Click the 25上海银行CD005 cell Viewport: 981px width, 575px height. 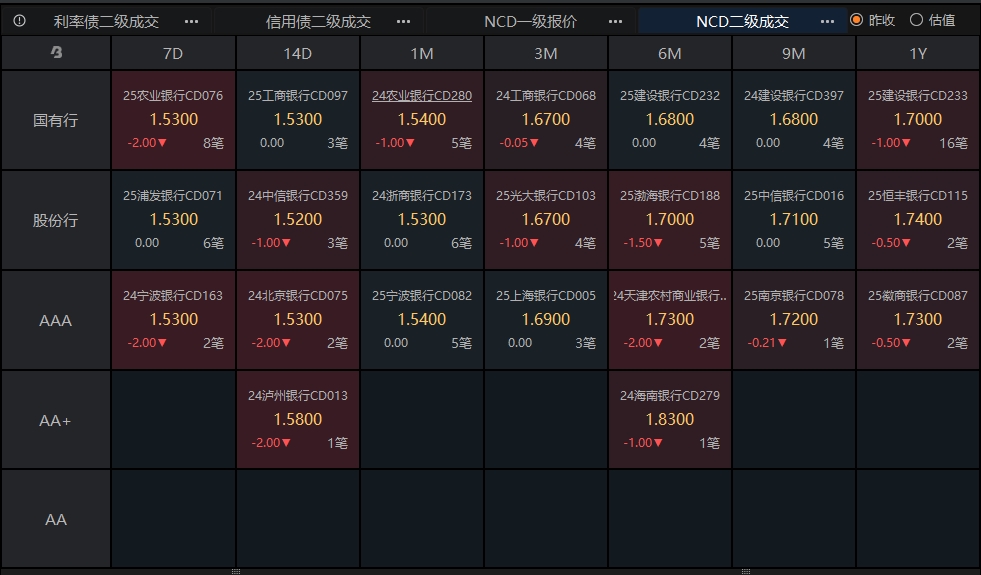[546, 320]
